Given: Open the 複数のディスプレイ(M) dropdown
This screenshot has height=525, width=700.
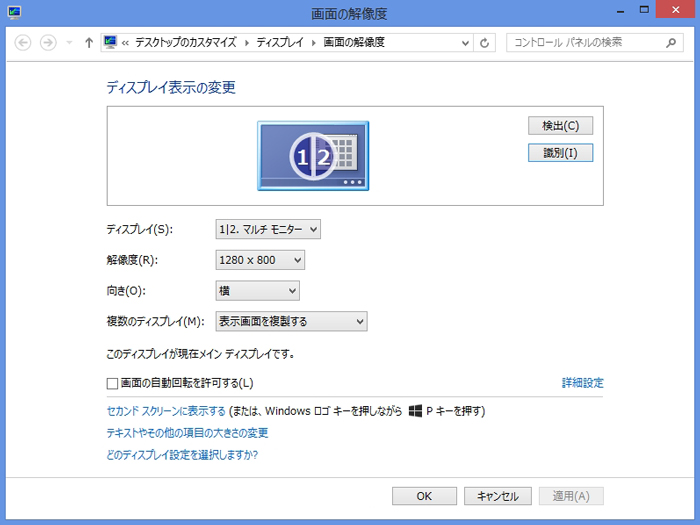Looking at the screenshot, I should (292, 321).
